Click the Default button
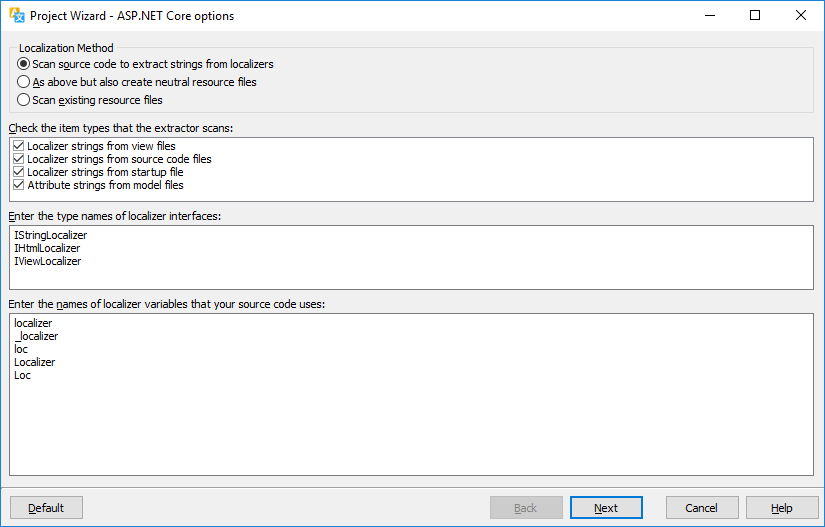This screenshot has height=527, width=825. [46, 508]
